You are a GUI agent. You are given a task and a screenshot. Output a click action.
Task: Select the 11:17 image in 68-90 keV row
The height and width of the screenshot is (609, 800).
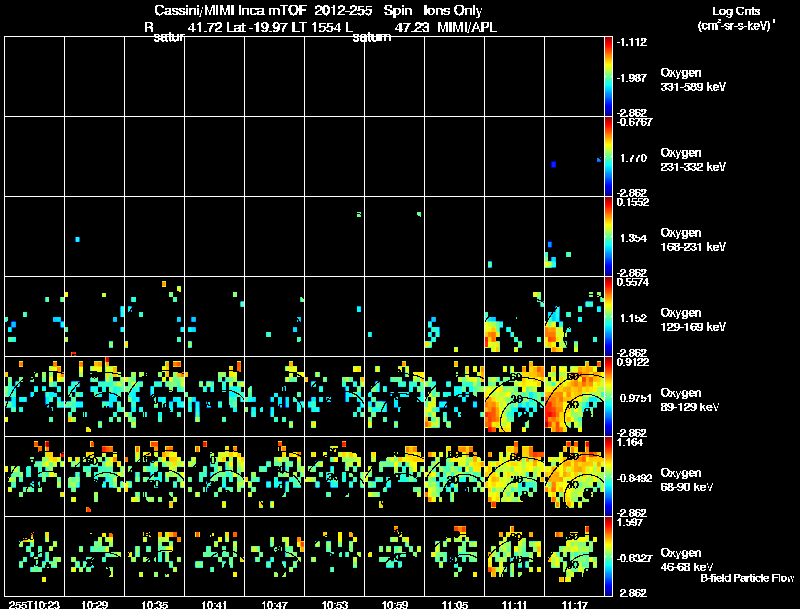click(x=574, y=476)
